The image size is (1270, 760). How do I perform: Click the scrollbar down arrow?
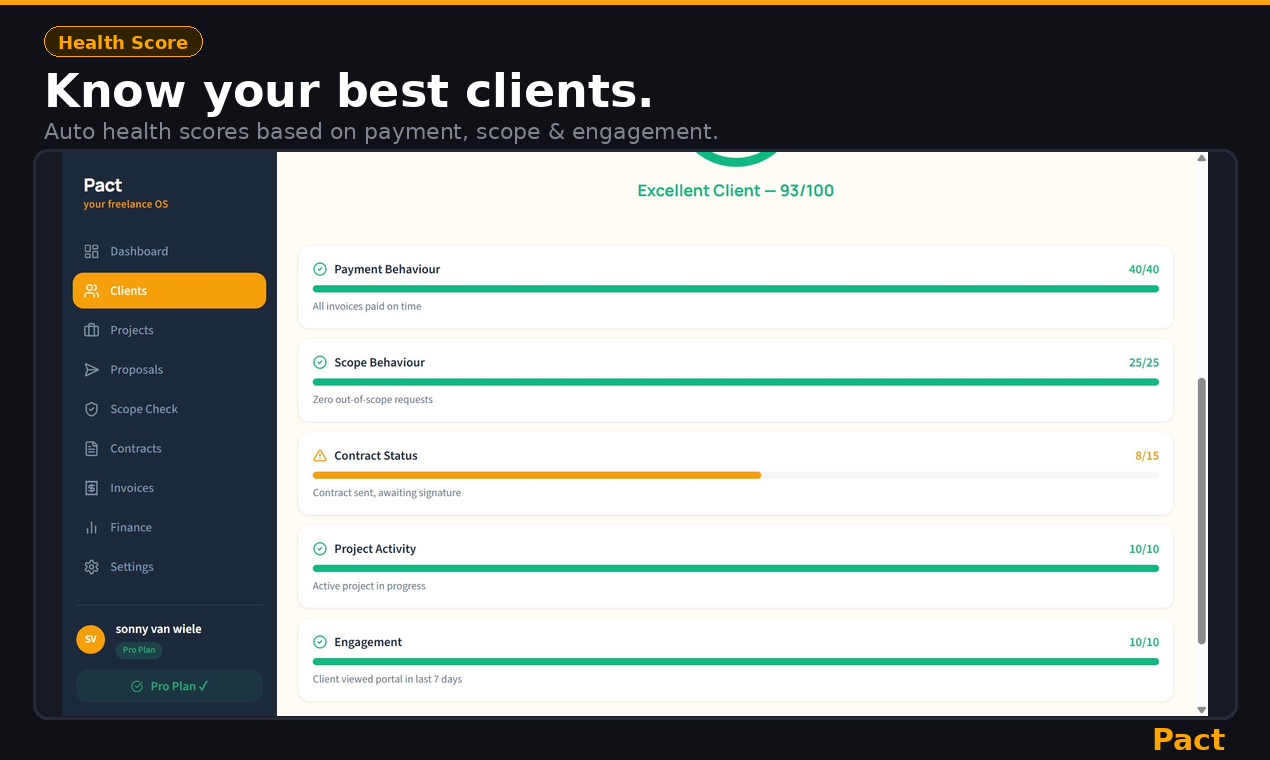tap(1202, 710)
